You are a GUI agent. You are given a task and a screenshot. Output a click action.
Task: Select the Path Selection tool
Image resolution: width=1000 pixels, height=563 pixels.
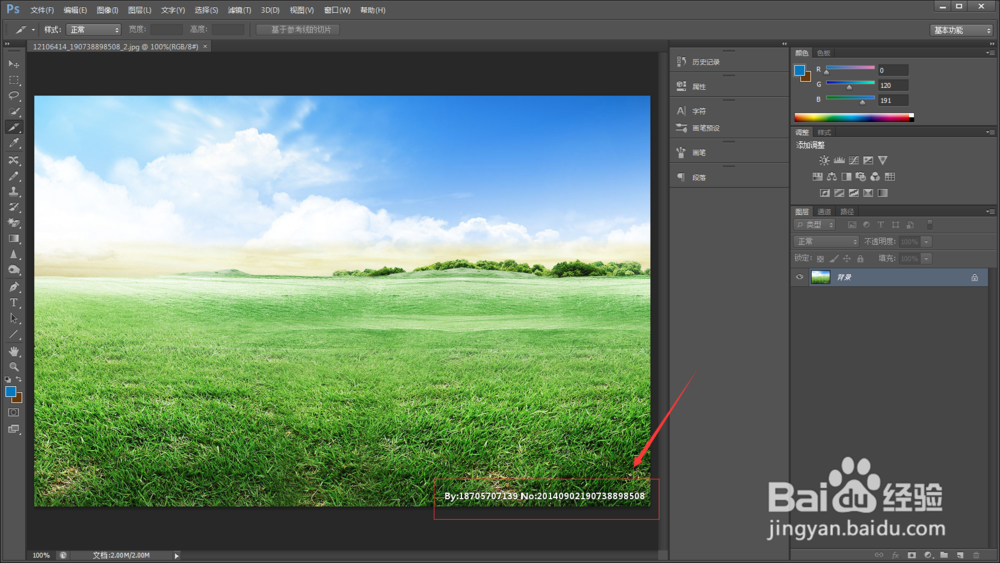[x=13, y=318]
